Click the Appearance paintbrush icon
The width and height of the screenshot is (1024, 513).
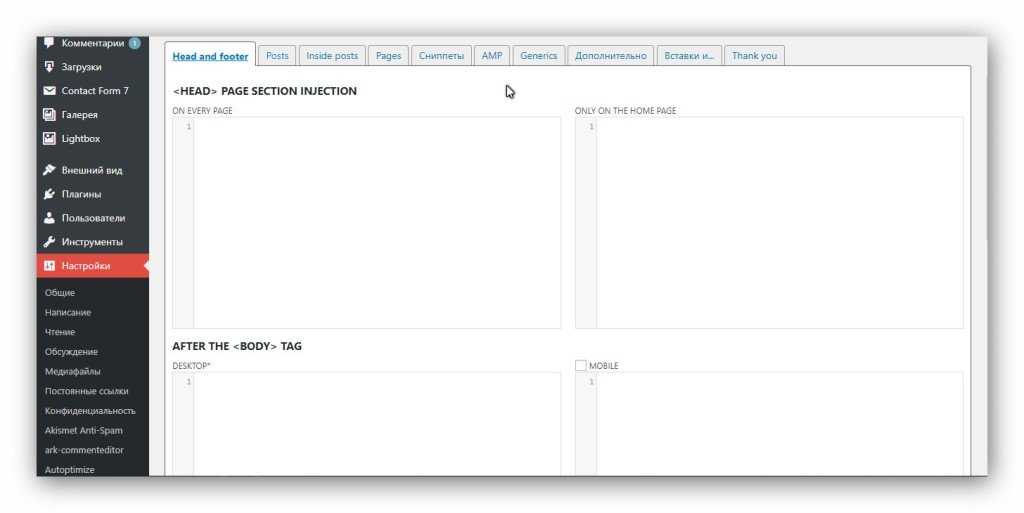(x=49, y=170)
